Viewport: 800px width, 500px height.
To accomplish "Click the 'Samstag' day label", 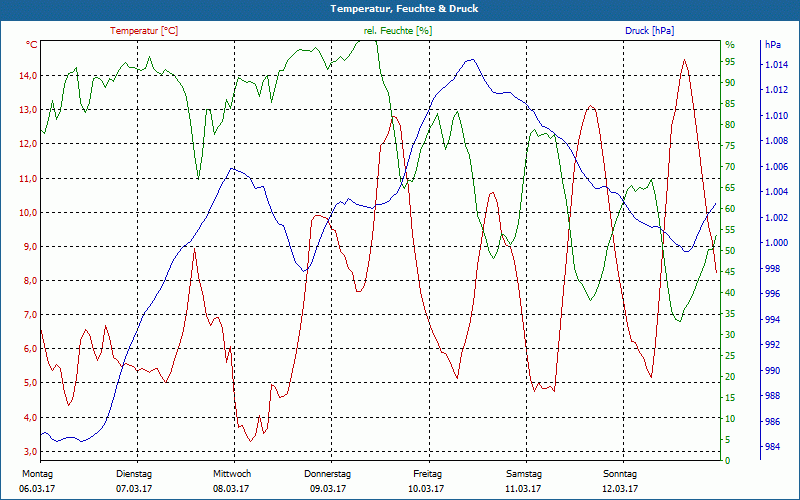I will click(524, 473).
